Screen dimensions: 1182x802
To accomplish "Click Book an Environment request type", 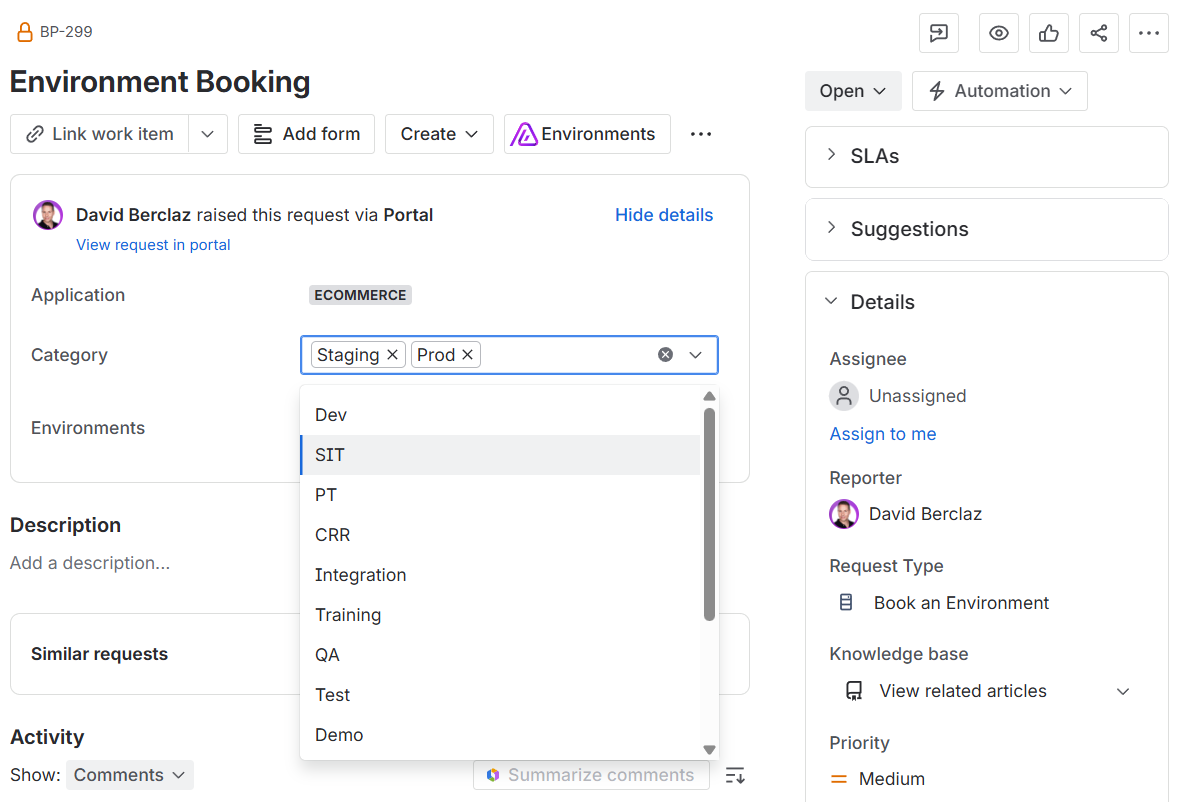I will 944,603.
